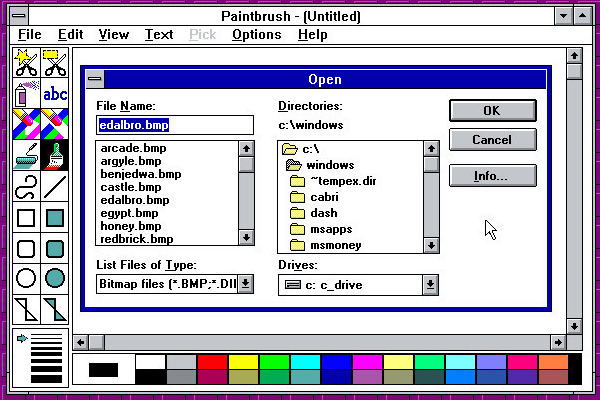600x400 pixels.
Task: Select the Eraser tool
Action: tap(55, 124)
